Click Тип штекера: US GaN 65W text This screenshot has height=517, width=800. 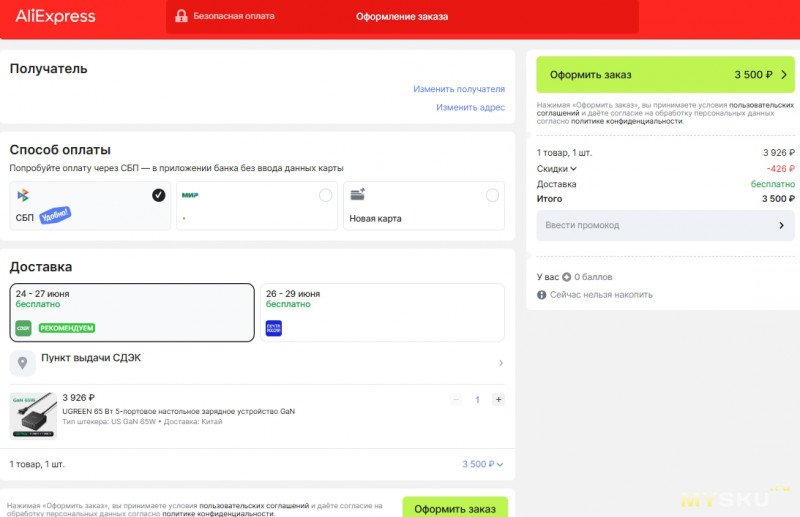109,422
